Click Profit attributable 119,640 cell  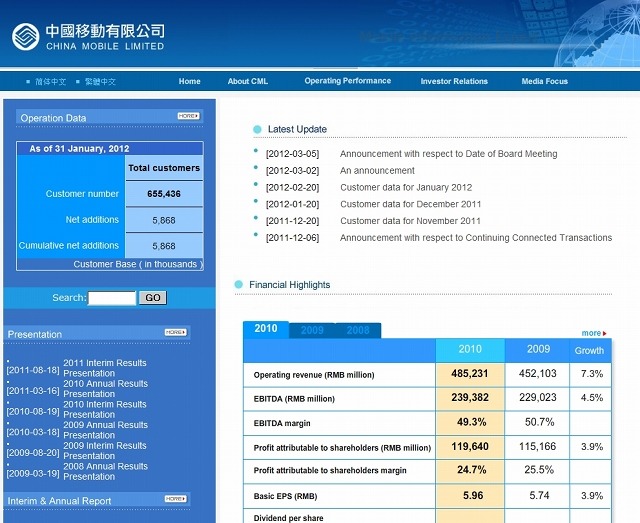(x=470, y=447)
